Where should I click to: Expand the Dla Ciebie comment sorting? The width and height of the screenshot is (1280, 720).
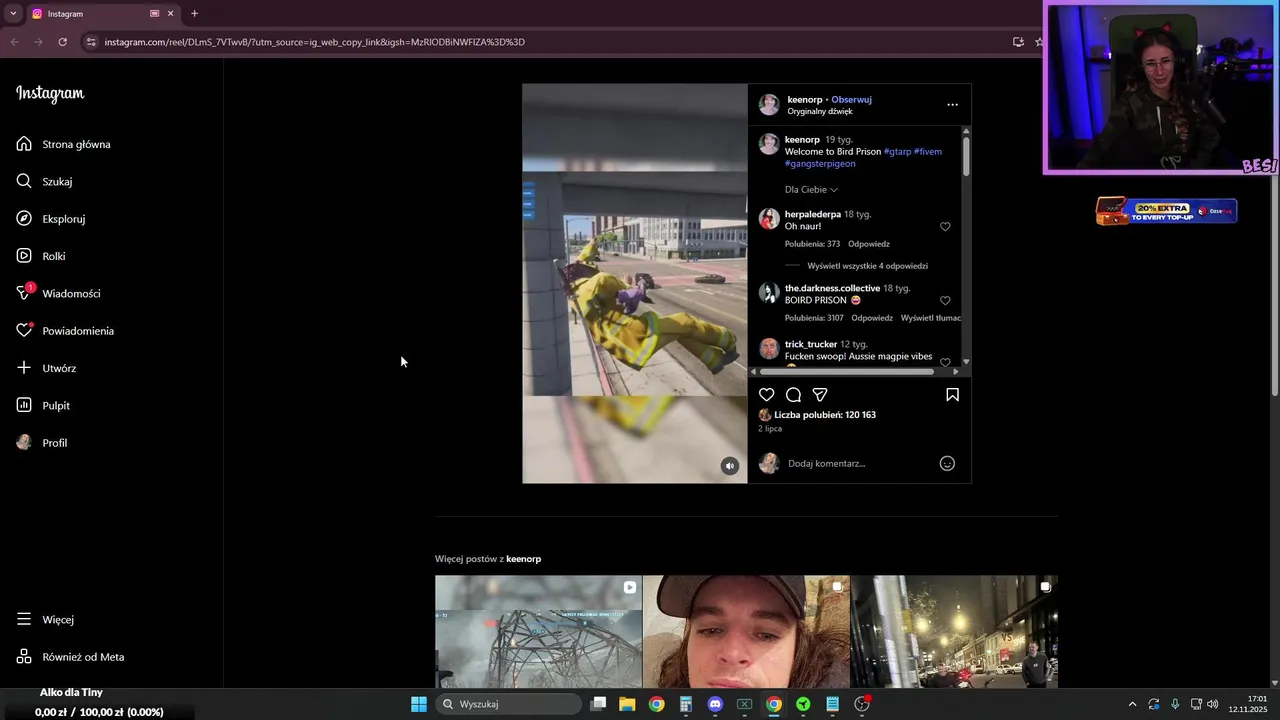coord(811,189)
